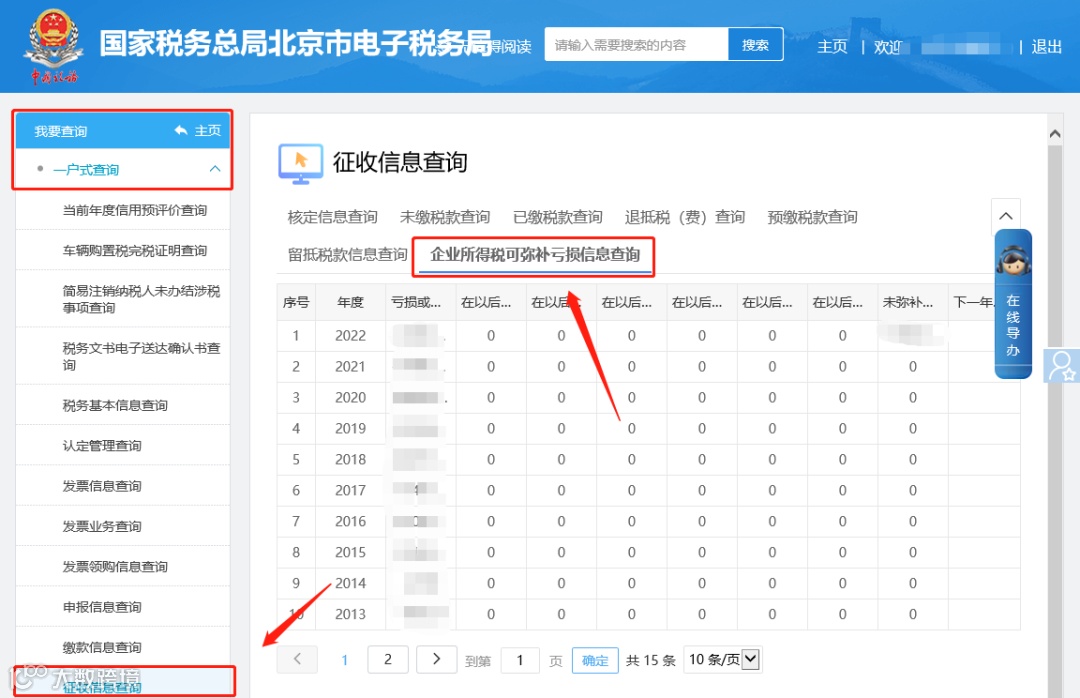Go to next page with right arrow
This screenshot has height=698, width=1080.
coord(436,659)
